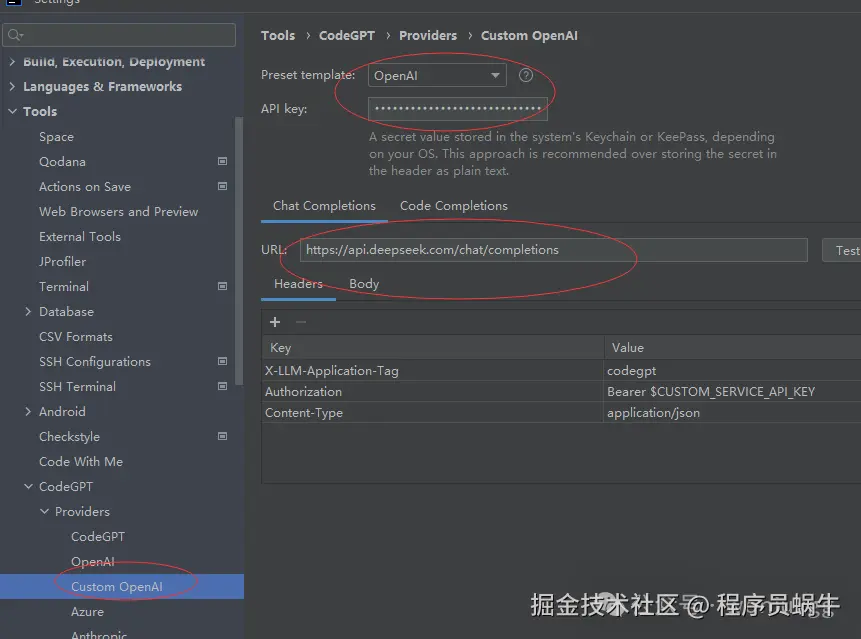Collapse the CodeGPT node

[x=28, y=486]
